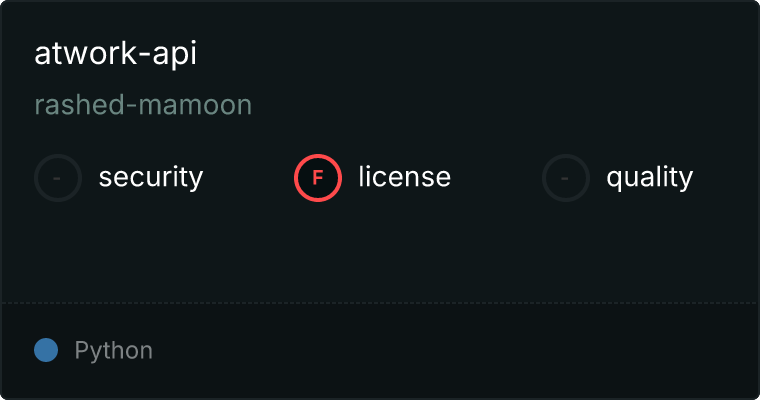Open the rashed-mamoon author link

coord(143,105)
